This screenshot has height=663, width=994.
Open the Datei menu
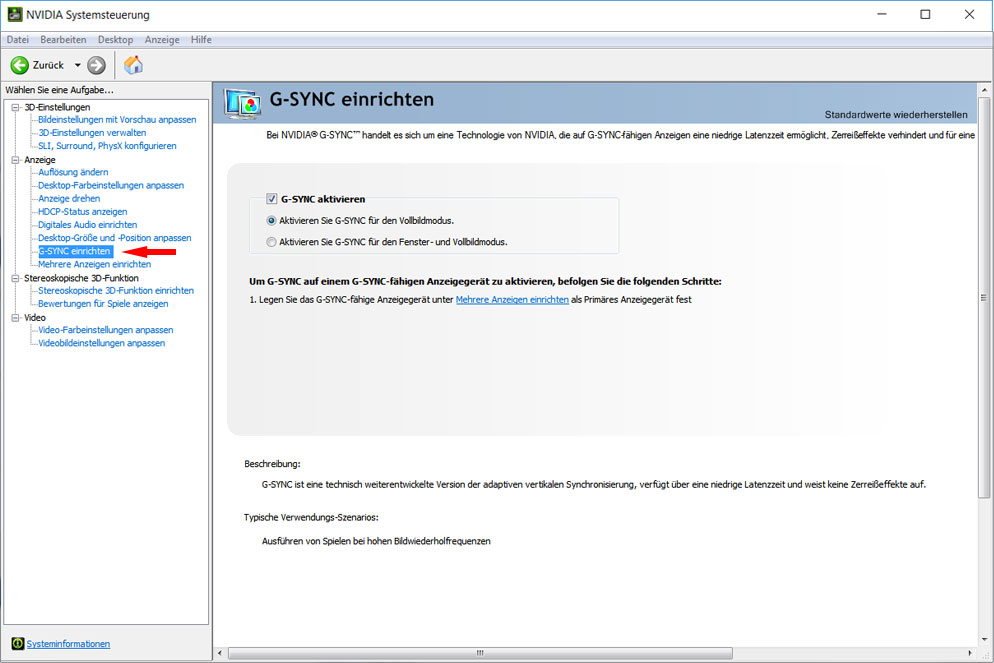[18, 39]
